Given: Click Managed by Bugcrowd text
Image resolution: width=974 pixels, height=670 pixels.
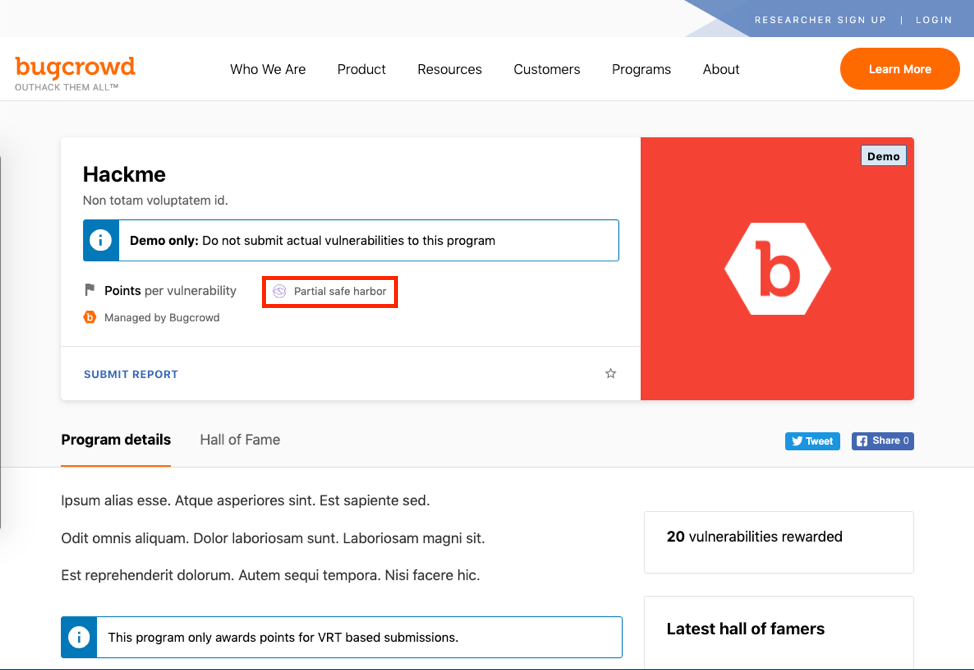Looking at the screenshot, I should 162,317.
